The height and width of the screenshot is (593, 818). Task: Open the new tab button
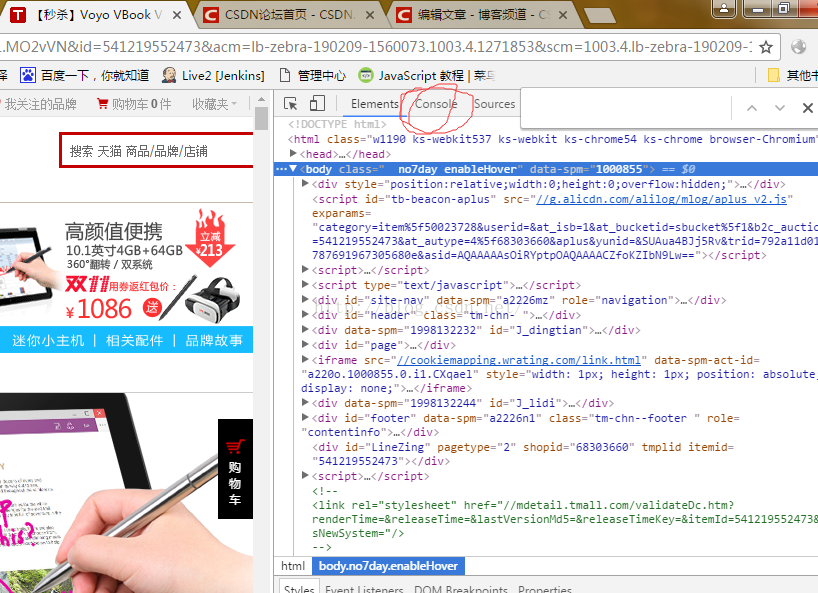pyautogui.click(x=600, y=15)
